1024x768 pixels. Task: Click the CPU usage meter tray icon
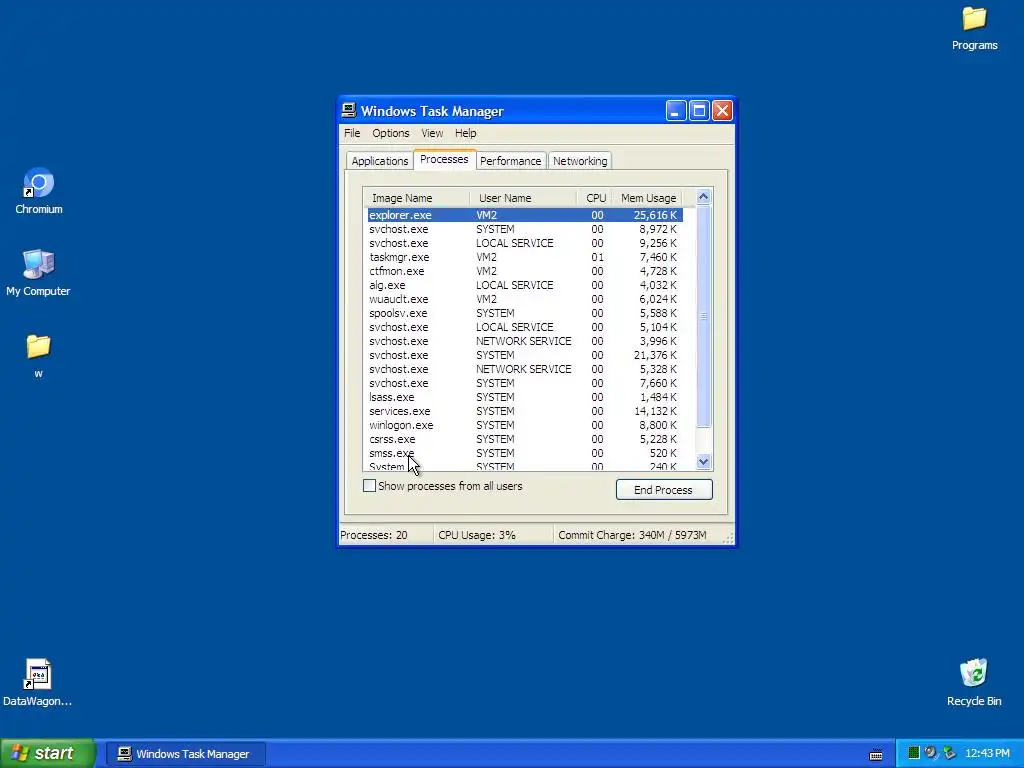[914, 753]
